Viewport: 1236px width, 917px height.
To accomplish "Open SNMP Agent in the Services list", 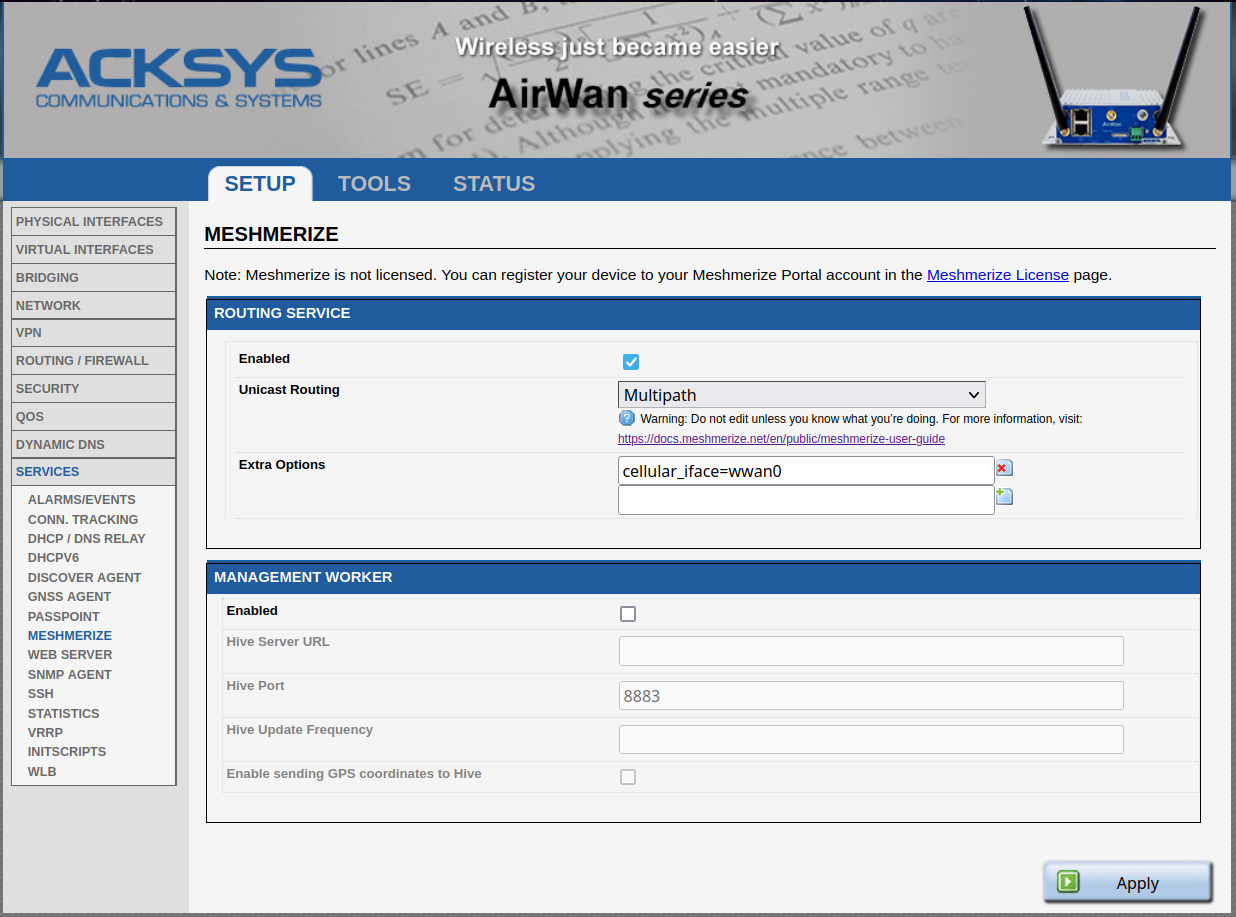I will click(70, 675).
